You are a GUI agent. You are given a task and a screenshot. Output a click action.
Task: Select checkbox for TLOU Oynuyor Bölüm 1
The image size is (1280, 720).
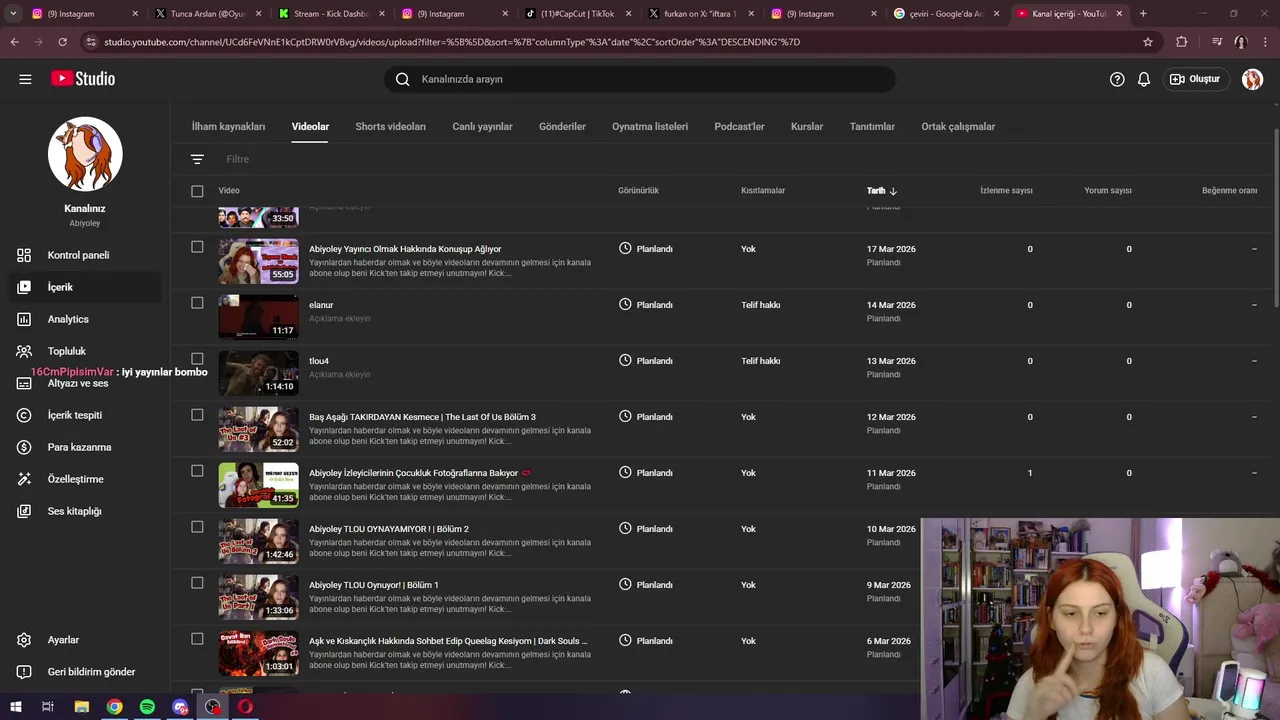coord(197,583)
